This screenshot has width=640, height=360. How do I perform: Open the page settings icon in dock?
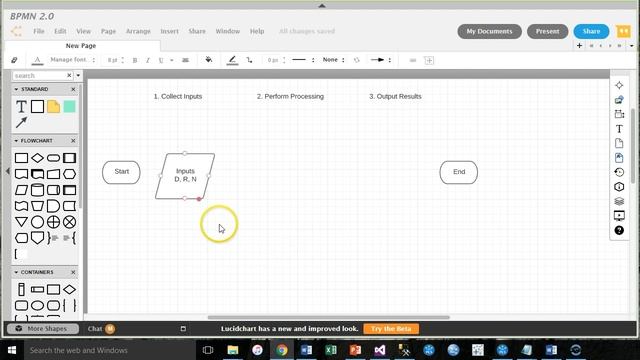tap(619, 143)
